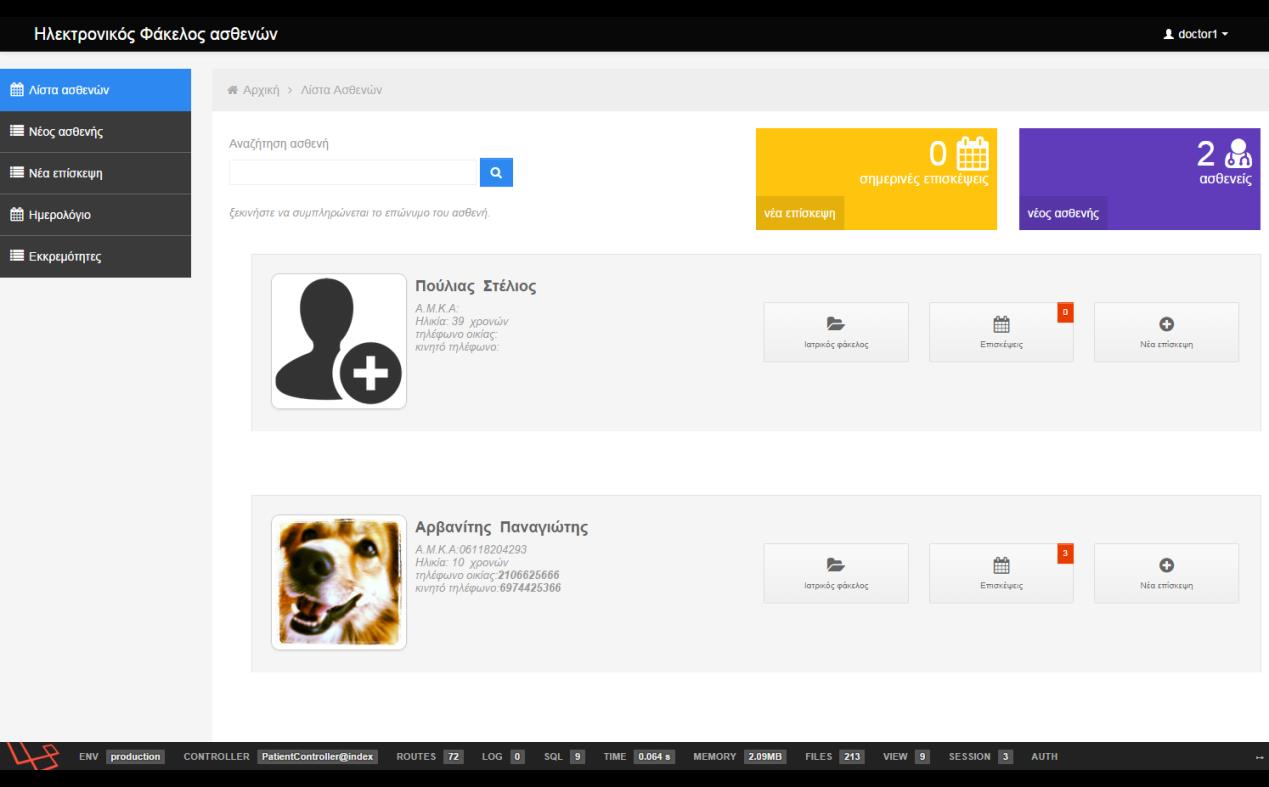Open Ιατρικός φάκελος for Αρβανίτης Παναγιώτης
This screenshot has height=787, width=1269.
[x=836, y=573]
